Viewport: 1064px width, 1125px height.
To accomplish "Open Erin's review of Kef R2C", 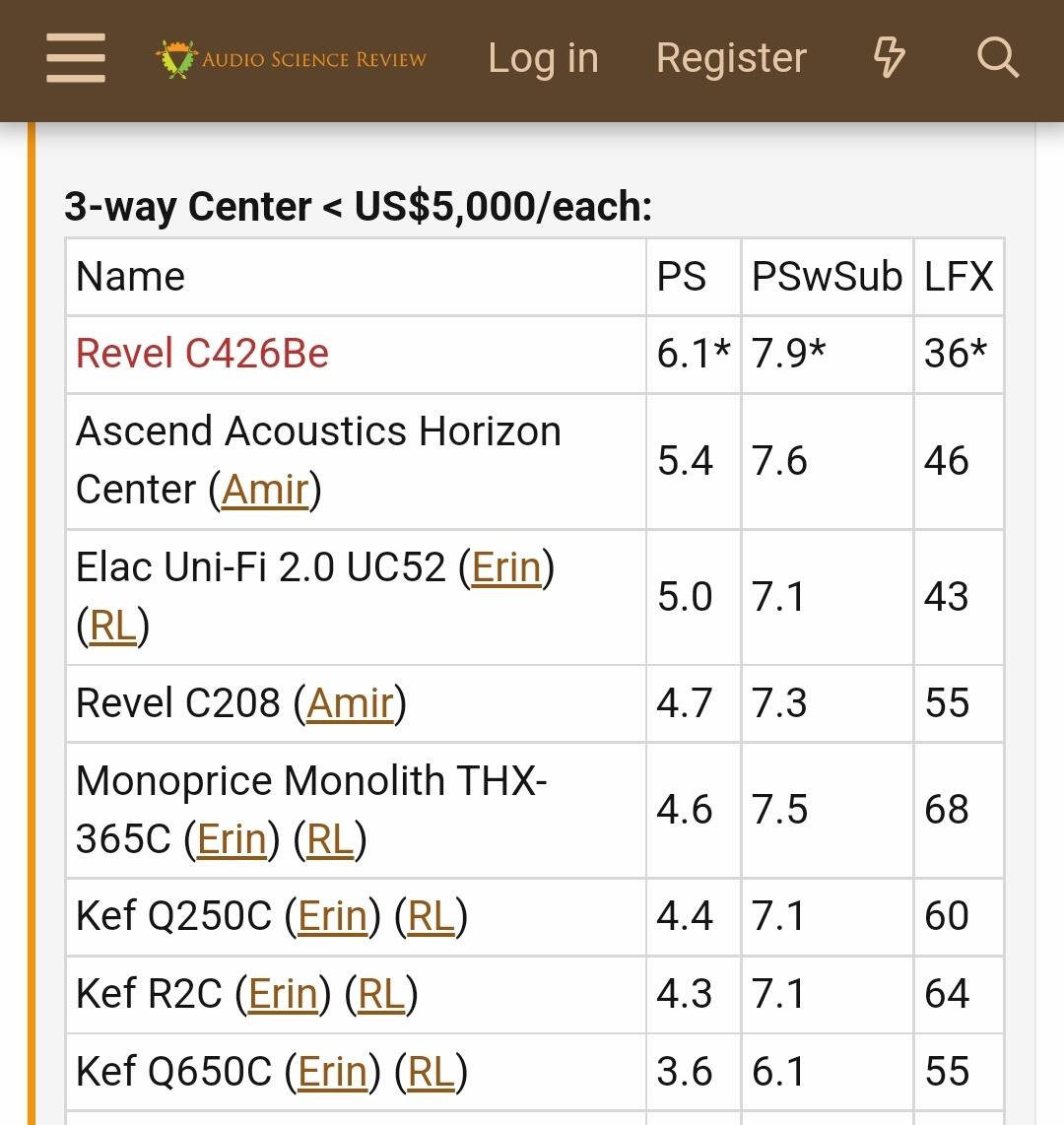I will click(x=283, y=994).
